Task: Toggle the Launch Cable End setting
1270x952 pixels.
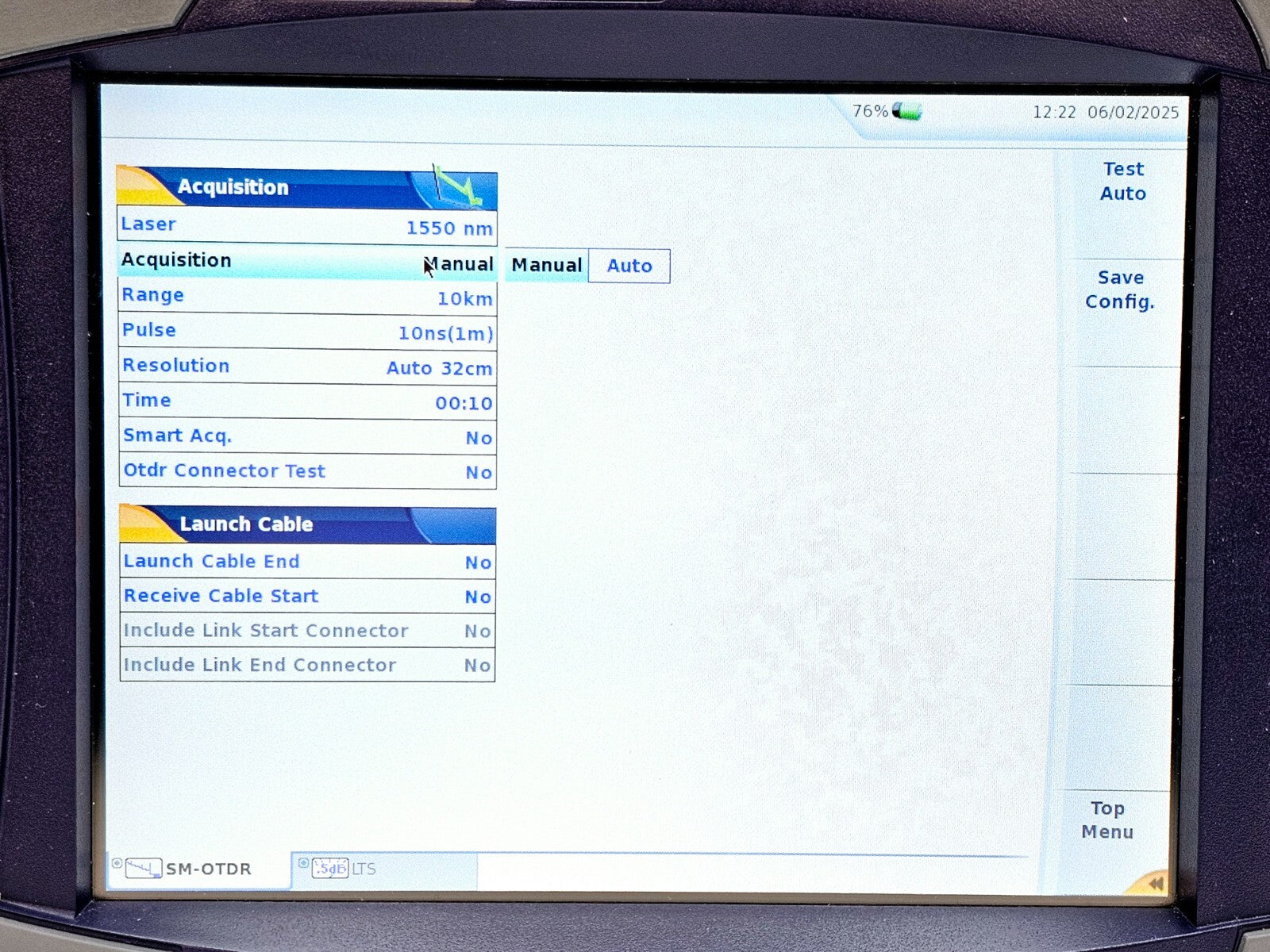Action: coord(307,562)
